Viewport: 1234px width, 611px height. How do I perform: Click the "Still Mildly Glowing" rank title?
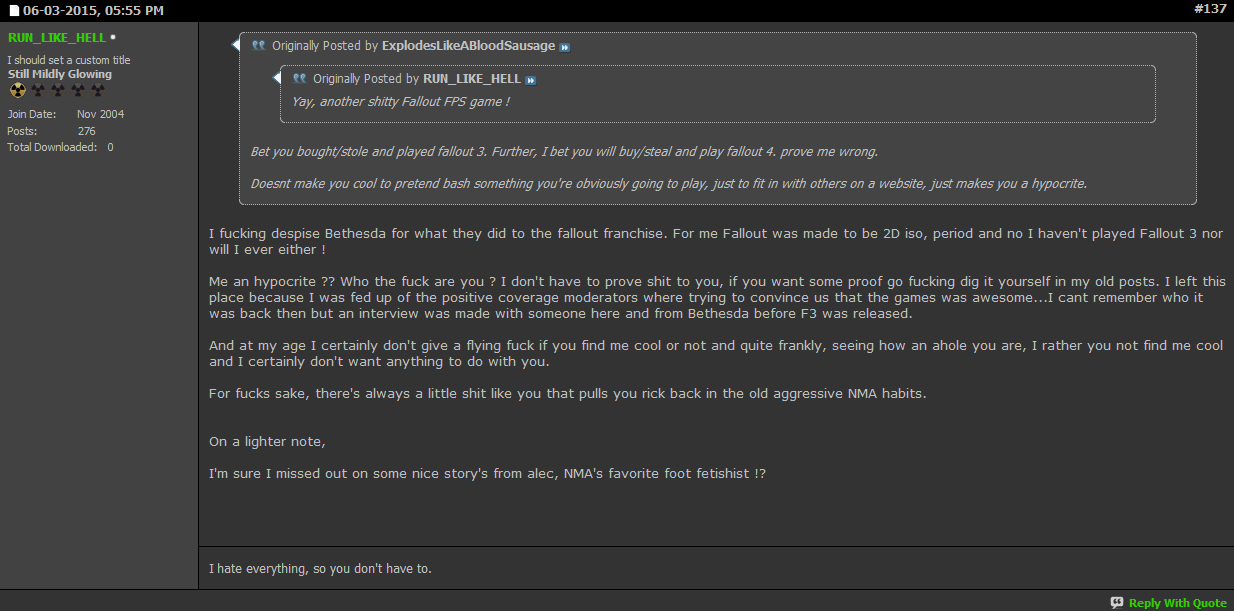(60, 74)
